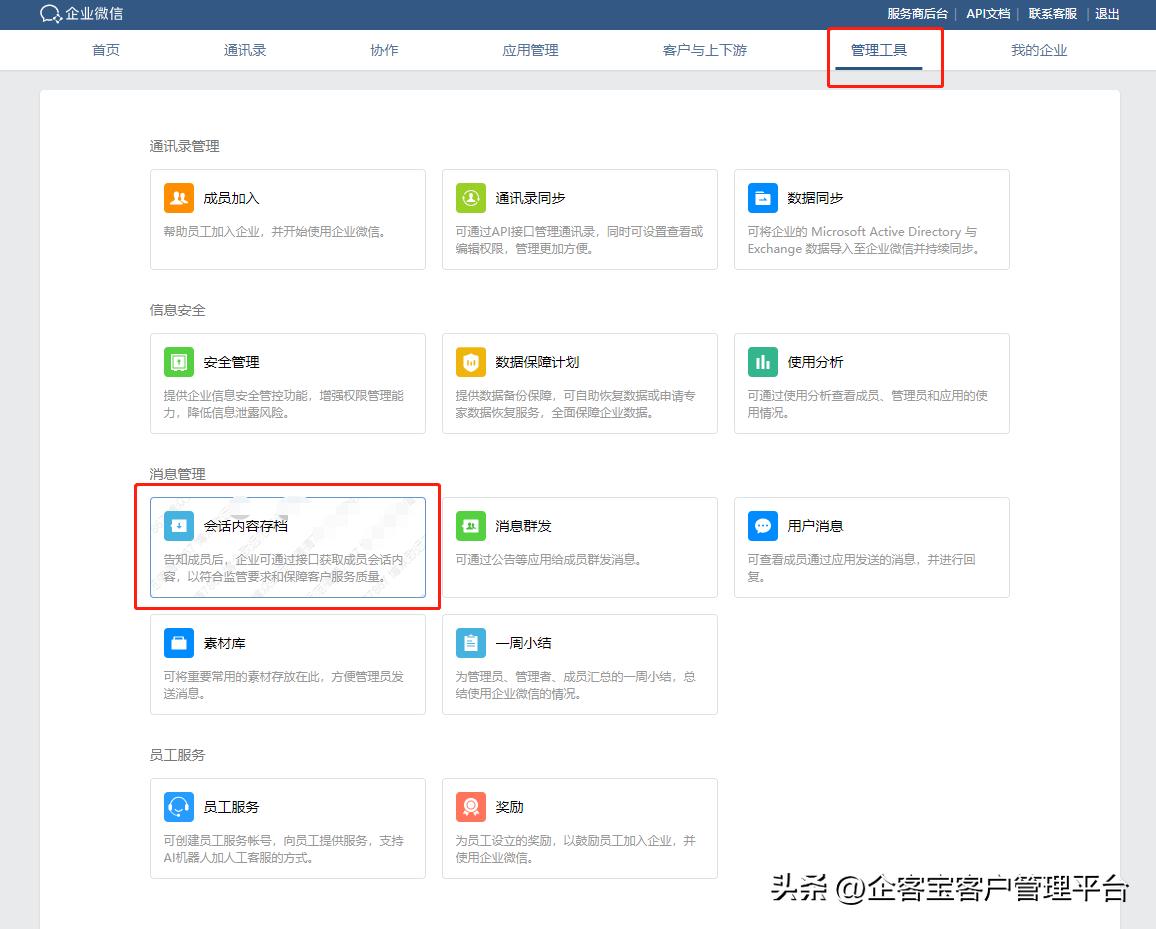Select the 员工服务 employee service icon
Screen dimensions: 1156x929
coord(178,807)
